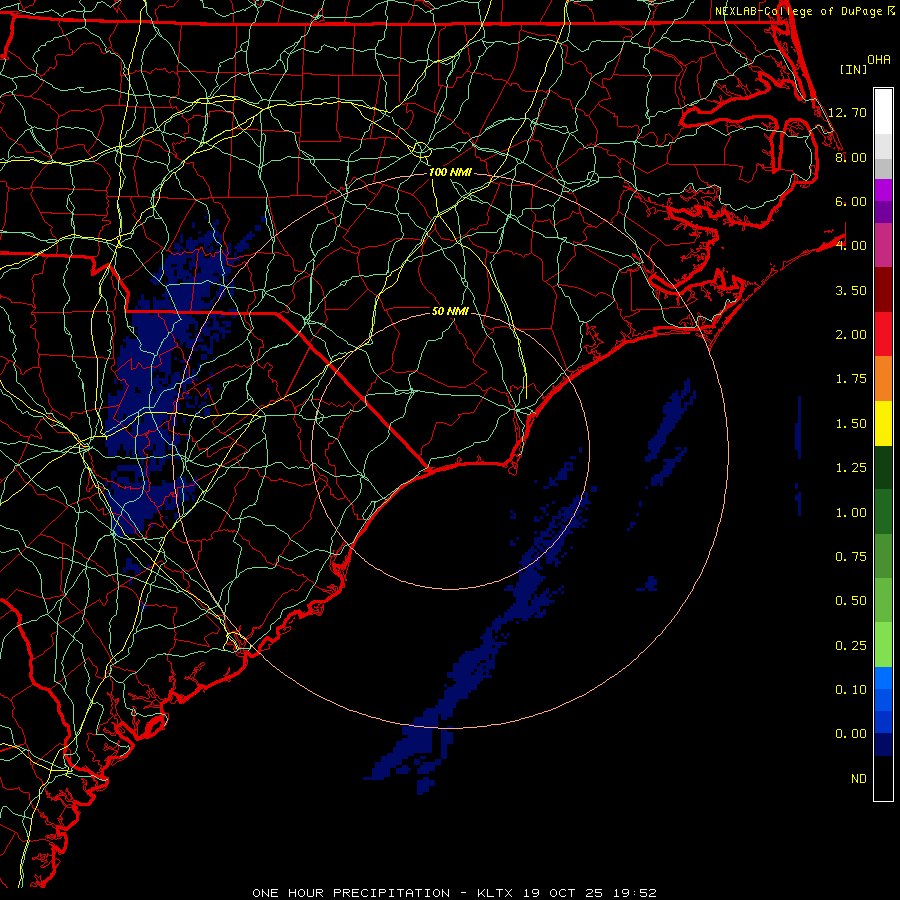Click the 2.00 legend value
This screenshot has height=900, width=900.
[851, 335]
